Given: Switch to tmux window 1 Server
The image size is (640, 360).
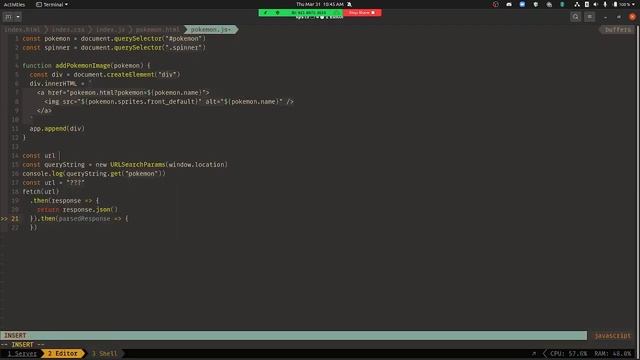Looking at the screenshot, I should (22, 353).
